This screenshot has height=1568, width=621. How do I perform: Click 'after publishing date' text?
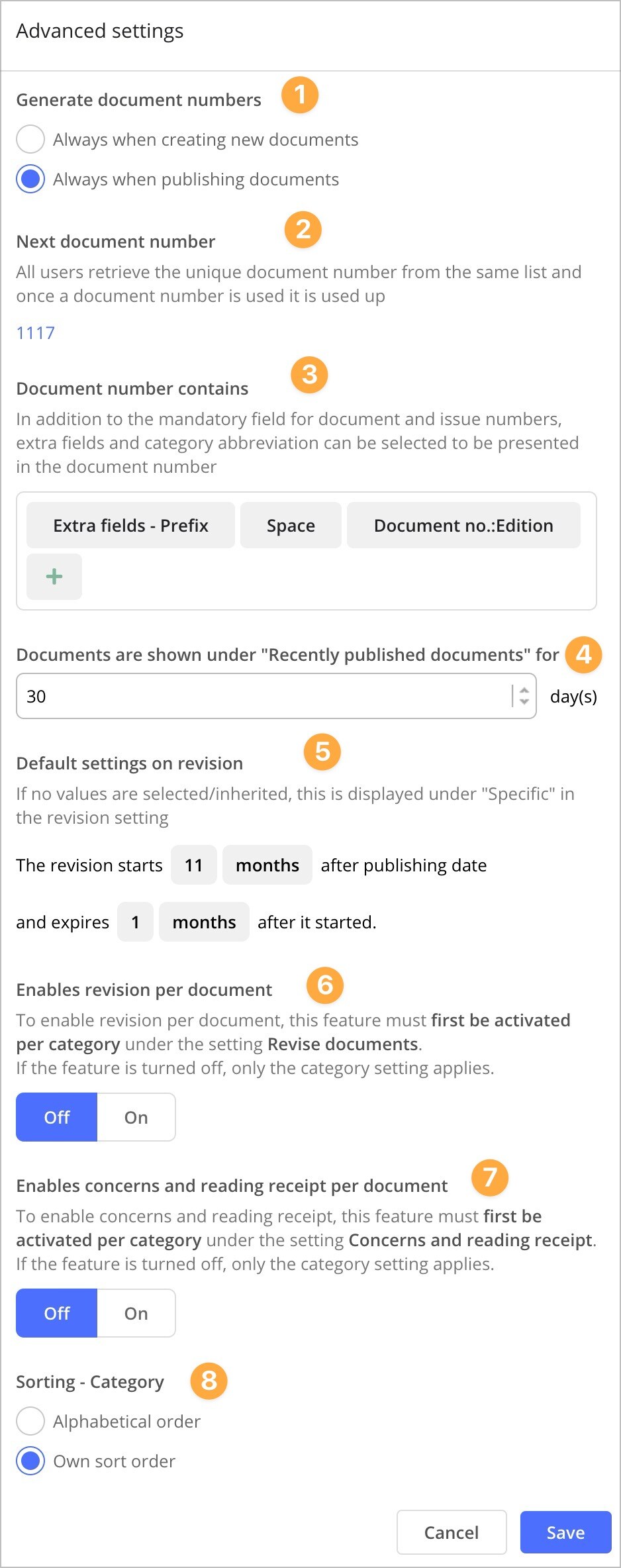[x=404, y=865]
